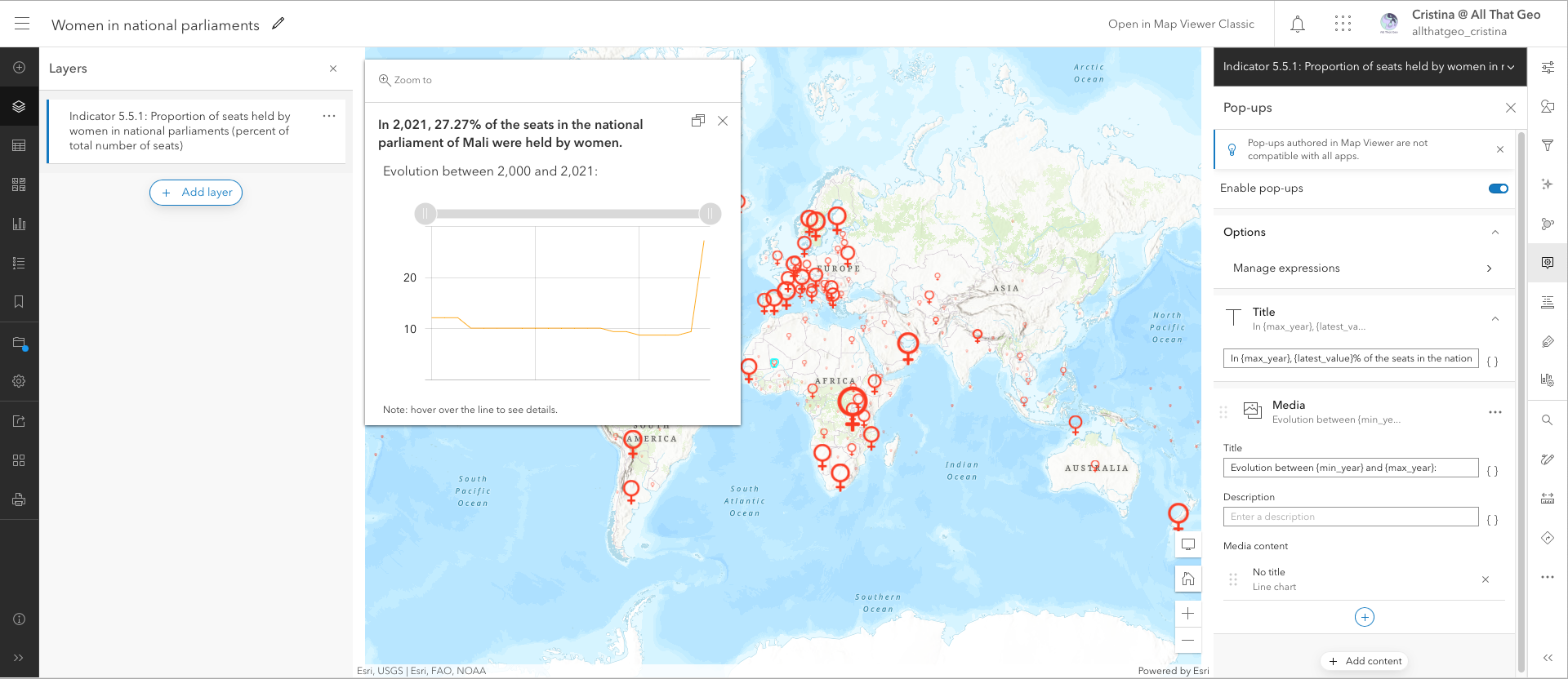
Task: Open the info icon in left toolbar
Action: tap(20, 619)
